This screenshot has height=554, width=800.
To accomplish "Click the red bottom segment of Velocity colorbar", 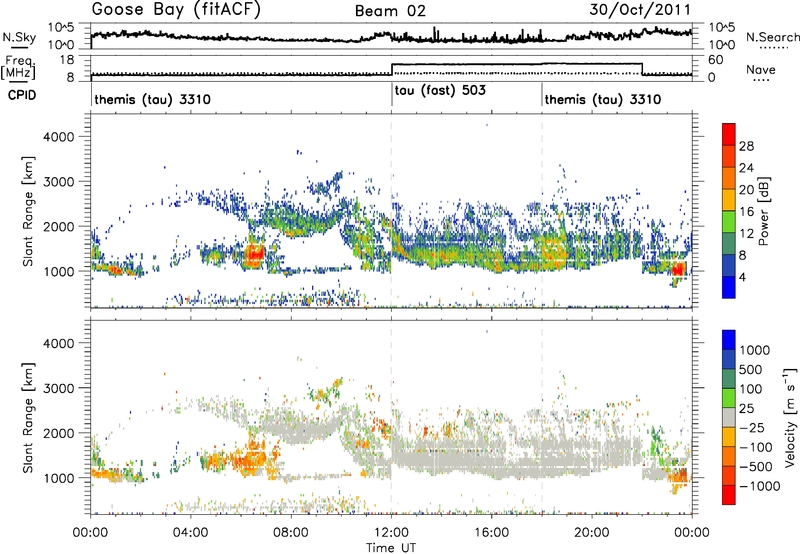I will tap(729, 495).
